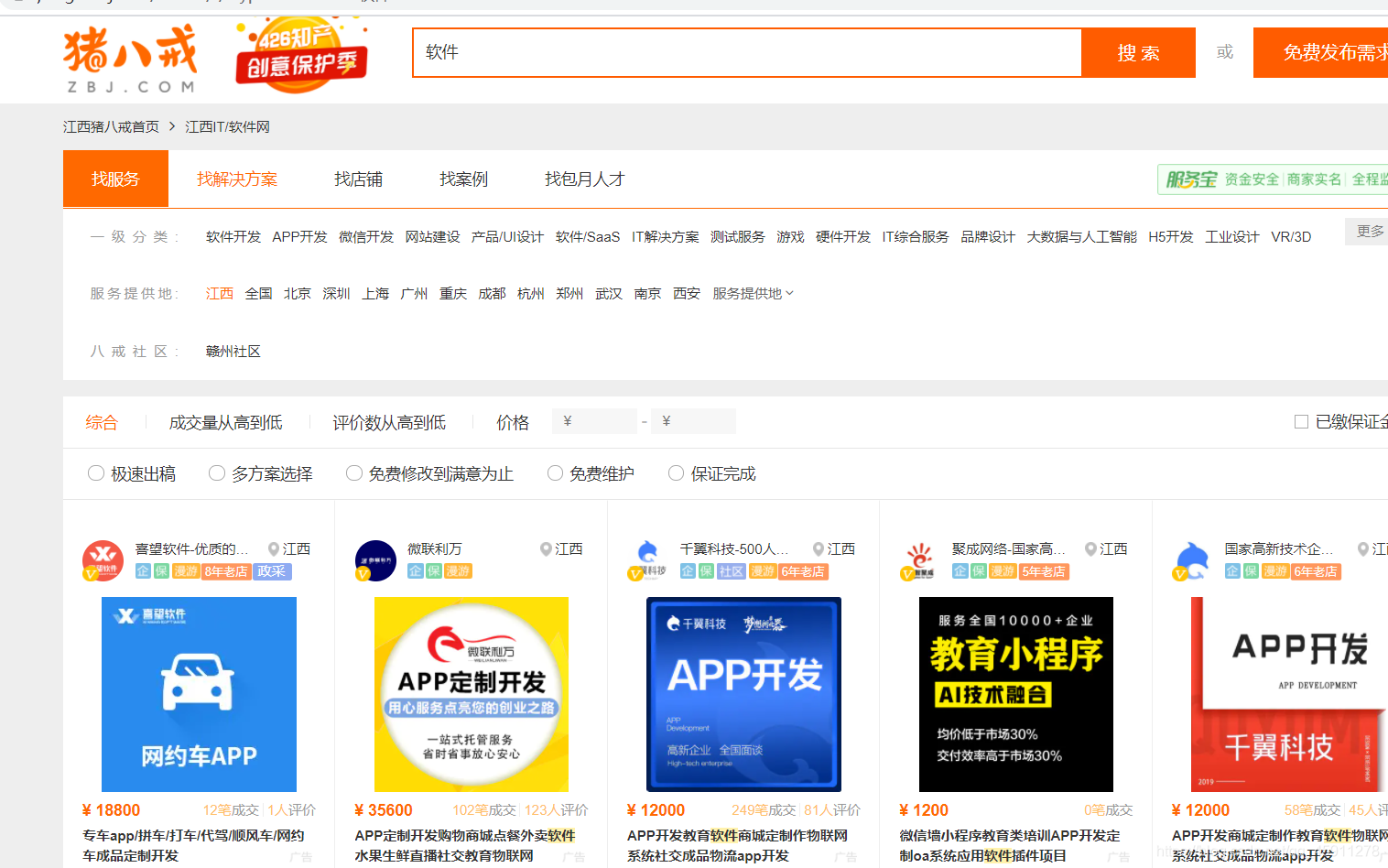Screen dimensions: 1388x868
Task: Click the 服务宝 guarantee banner
Action: pos(1273,179)
